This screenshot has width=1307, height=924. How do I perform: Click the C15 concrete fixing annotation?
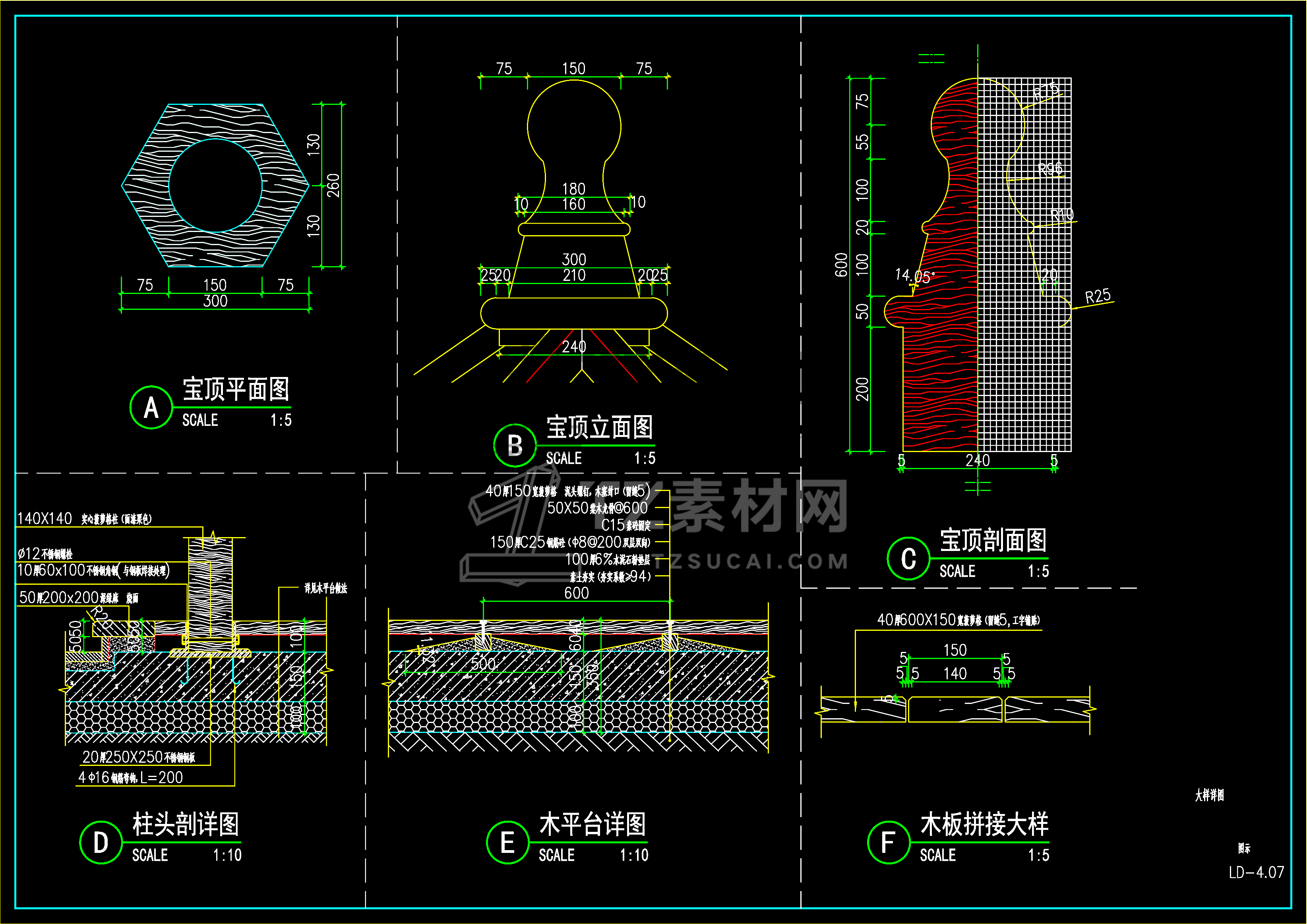coord(625,525)
